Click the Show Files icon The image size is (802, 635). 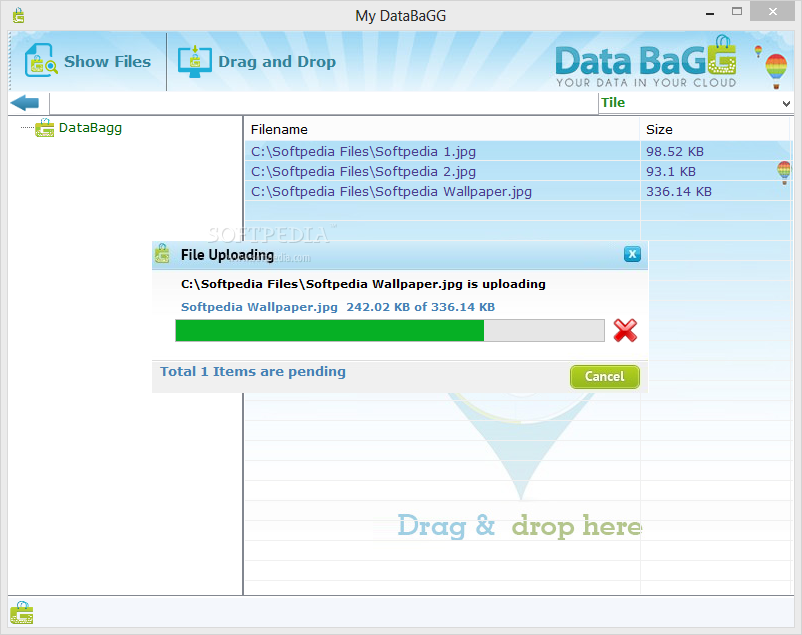coord(41,61)
